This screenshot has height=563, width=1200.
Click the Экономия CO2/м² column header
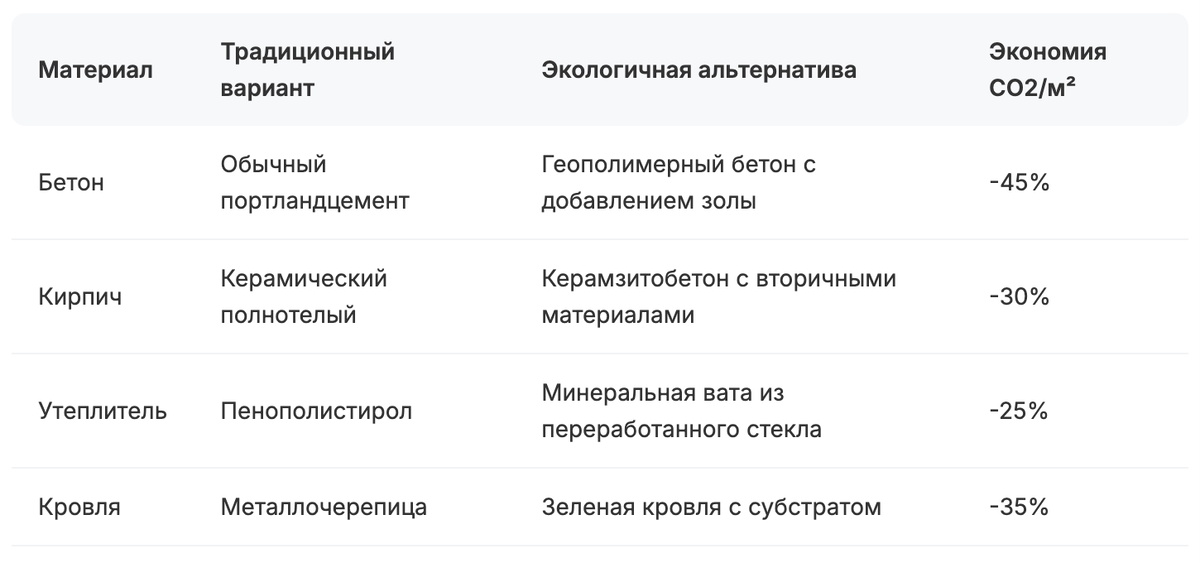(x=1048, y=70)
